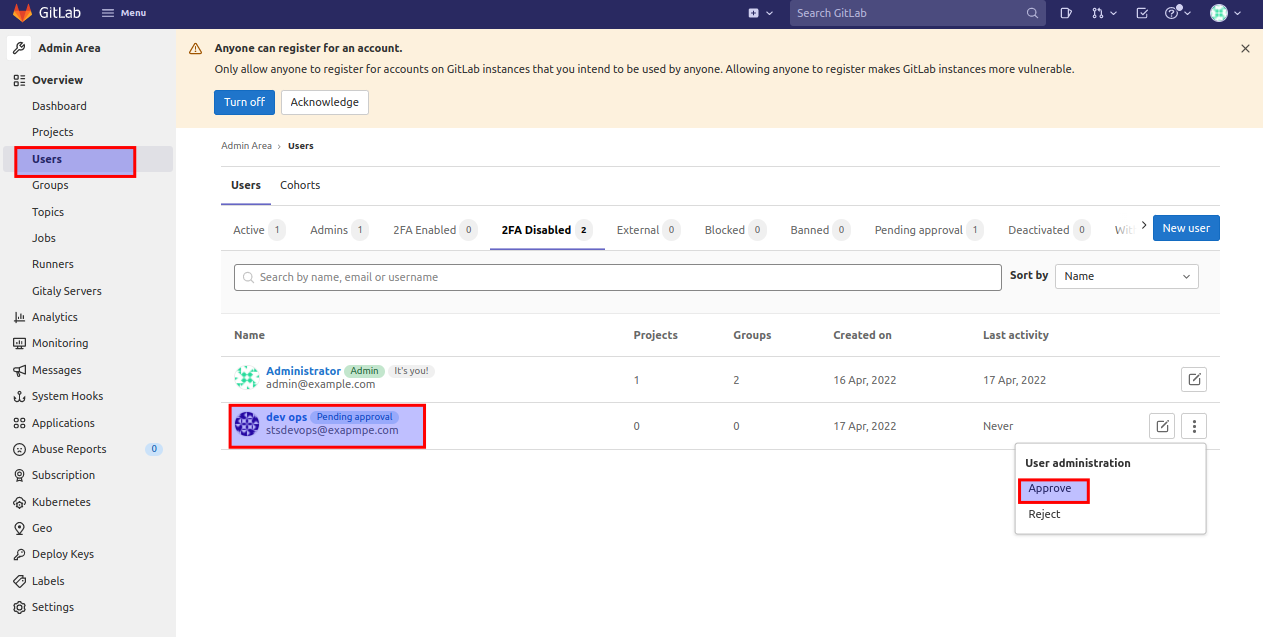Select Users in the sidebar

coord(87,159)
